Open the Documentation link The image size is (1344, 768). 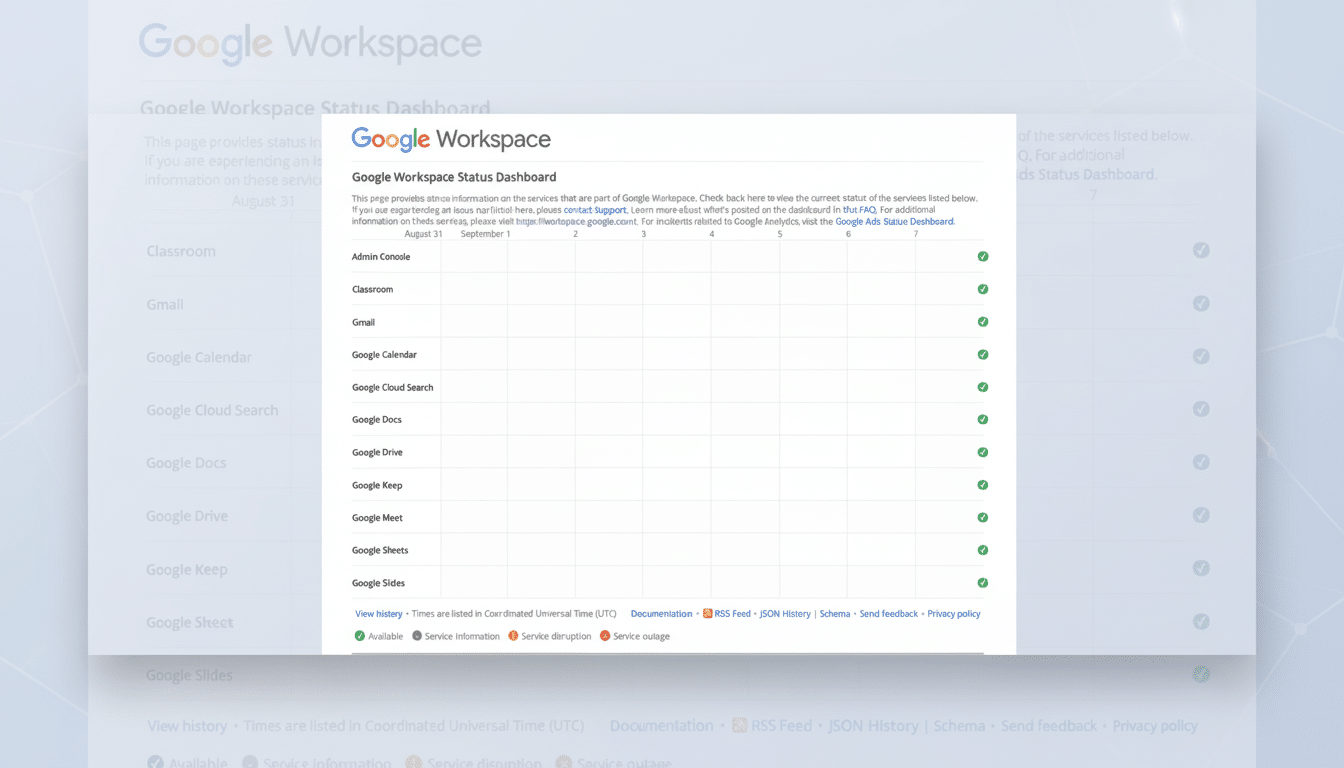tap(661, 613)
